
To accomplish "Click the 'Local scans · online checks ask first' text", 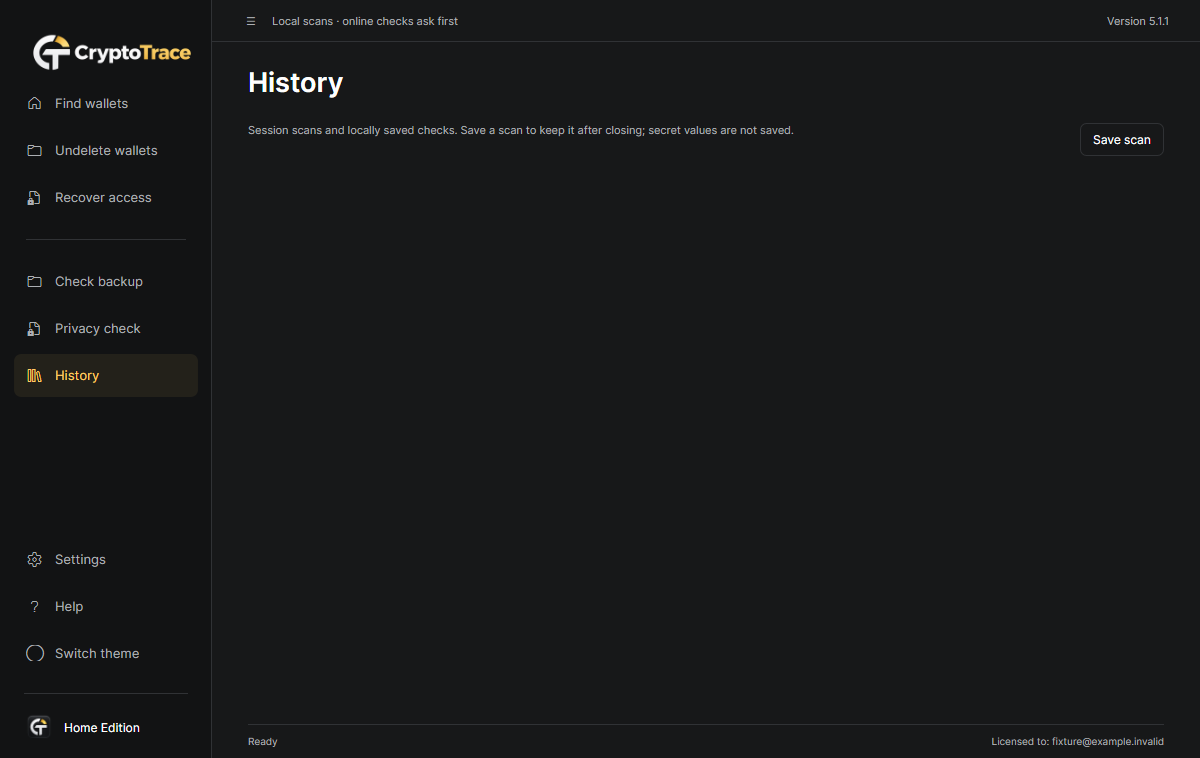I will point(365,21).
